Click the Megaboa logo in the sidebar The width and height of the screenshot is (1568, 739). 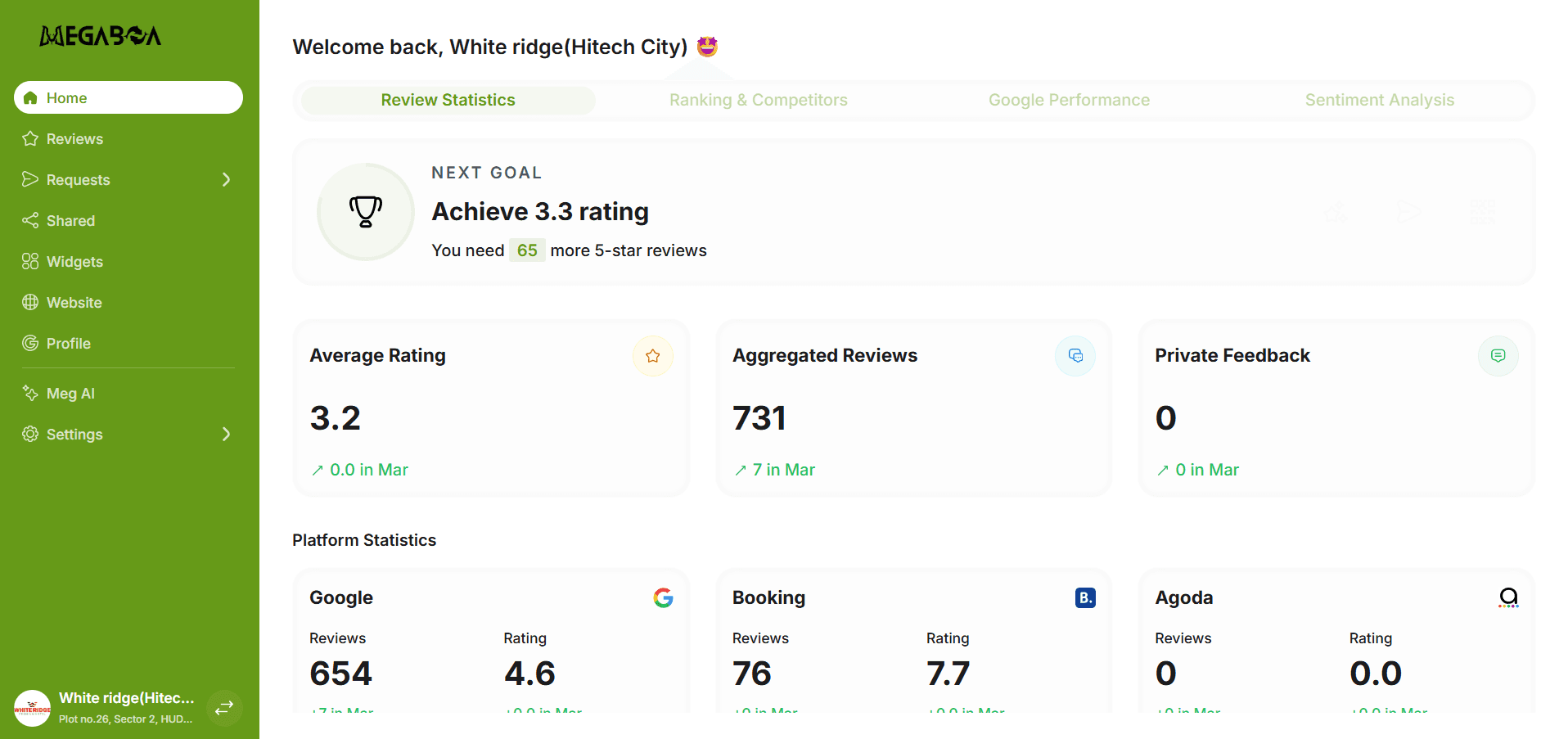[x=101, y=35]
